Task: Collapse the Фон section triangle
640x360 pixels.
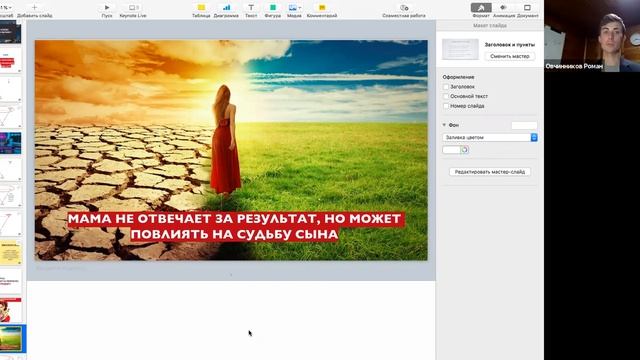Action: (444, 125)
